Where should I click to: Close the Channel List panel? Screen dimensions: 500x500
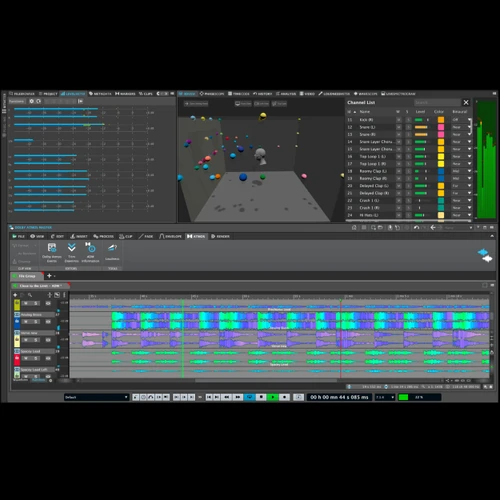[x=466, y=102]
